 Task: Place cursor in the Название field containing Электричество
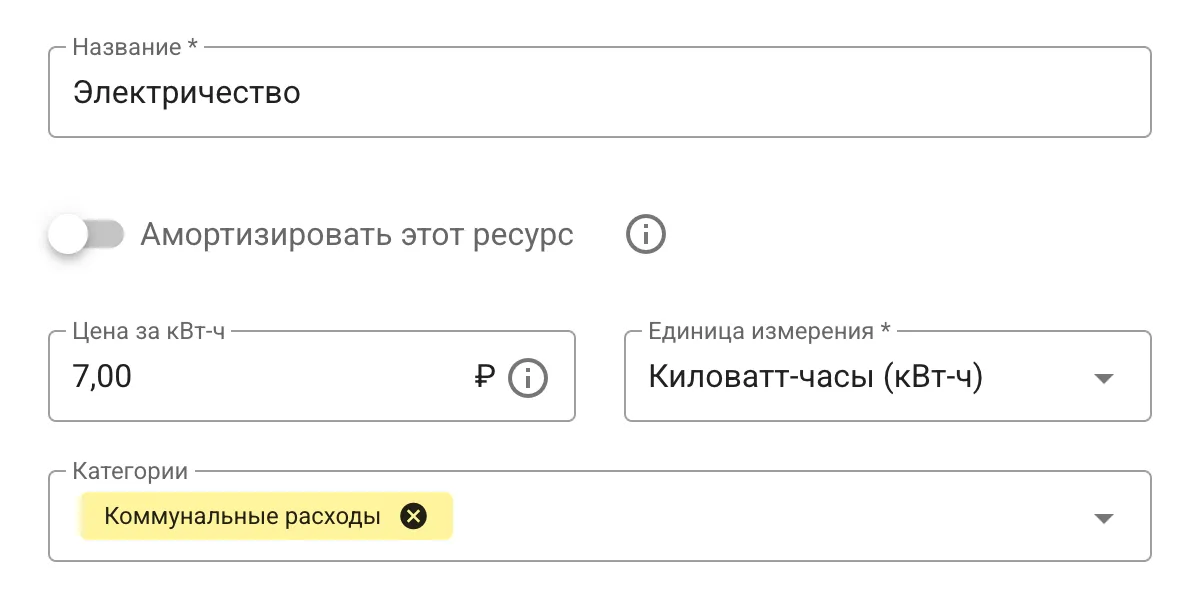pos(400,93)
